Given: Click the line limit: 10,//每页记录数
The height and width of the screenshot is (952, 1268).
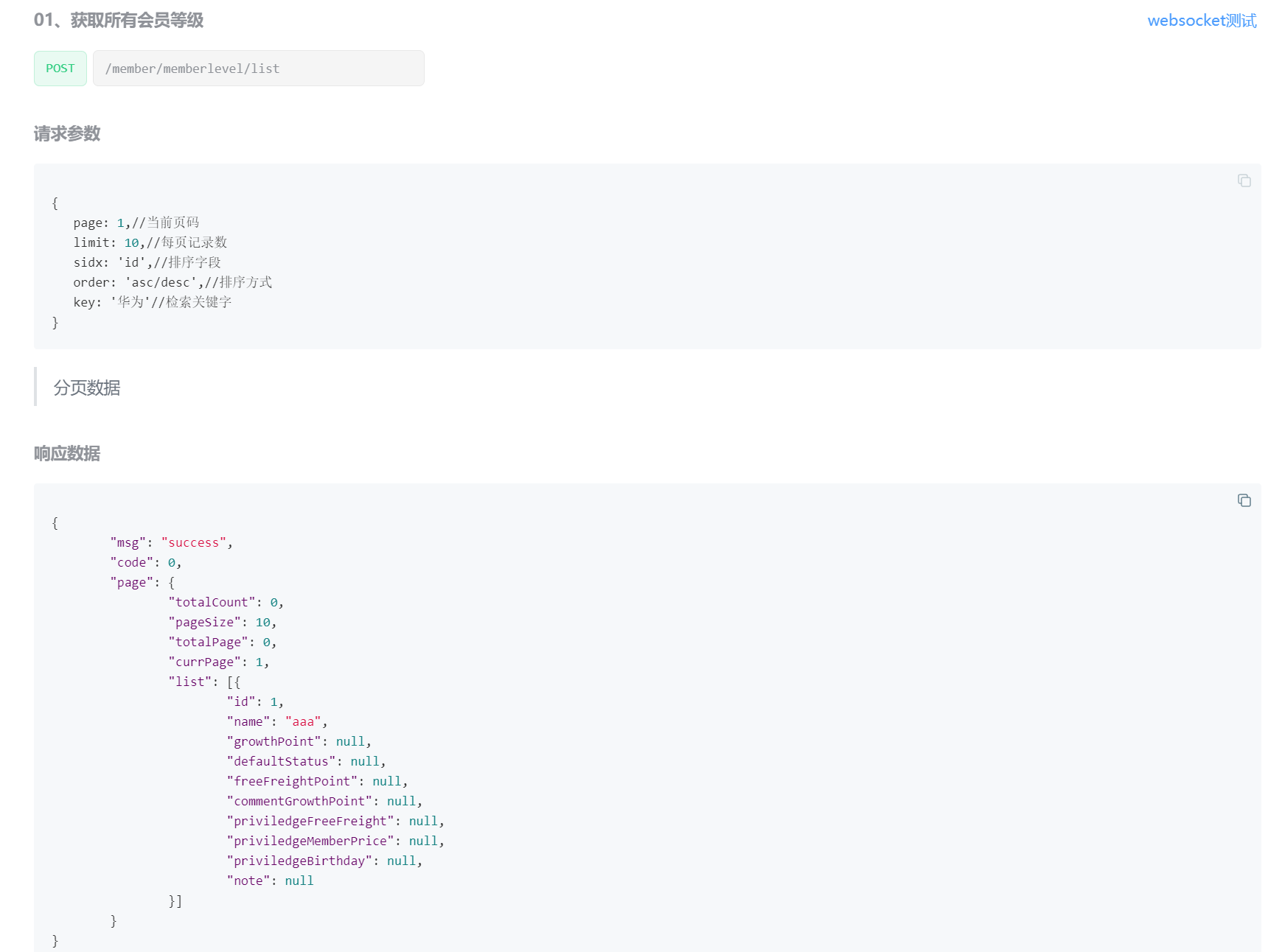Looking at the screenshot, I should coord(150,242).
